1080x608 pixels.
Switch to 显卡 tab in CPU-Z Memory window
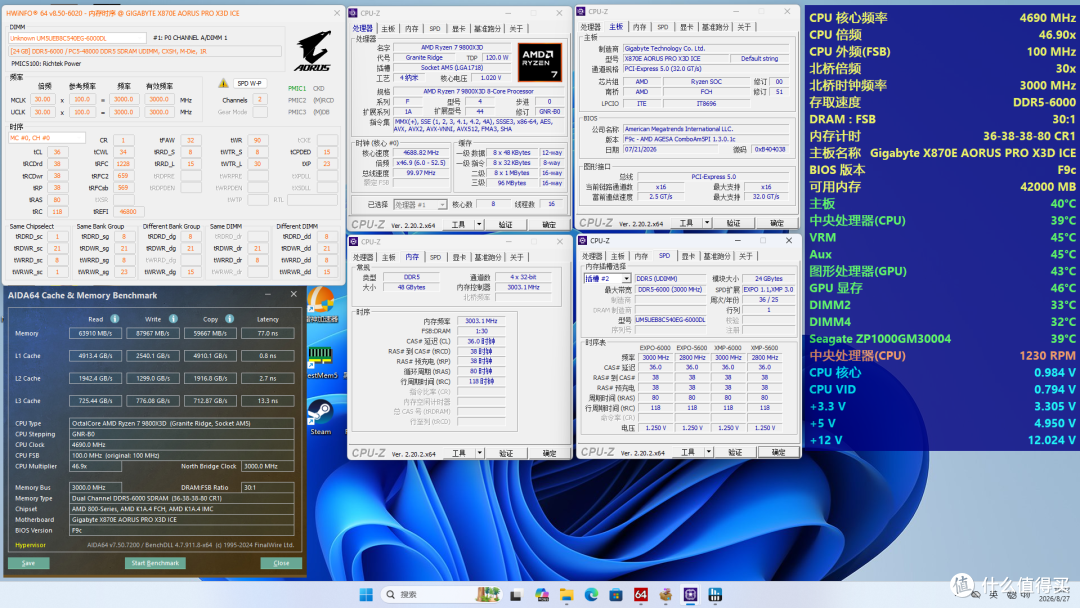(459, 258)
